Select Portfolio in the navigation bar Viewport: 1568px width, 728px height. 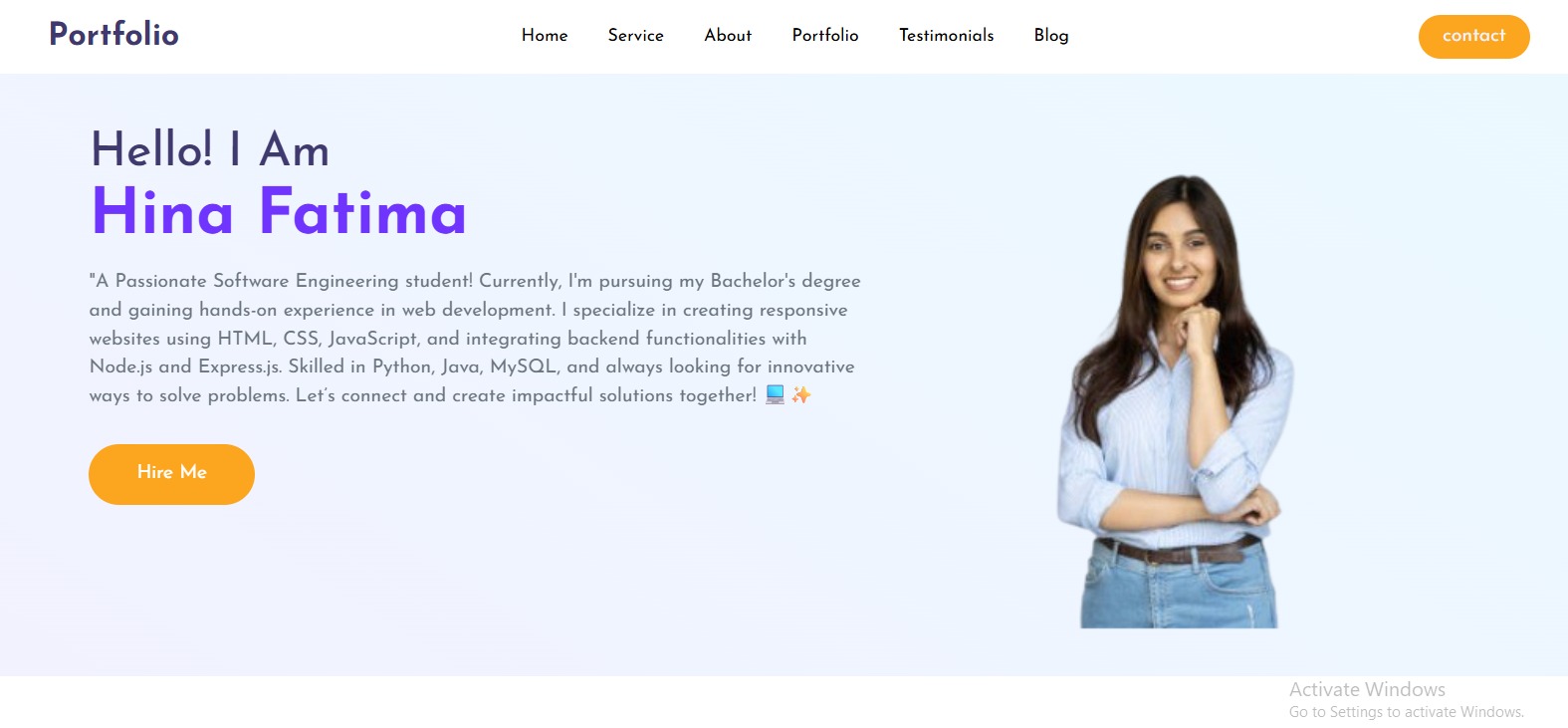click(x=825, y=35)
